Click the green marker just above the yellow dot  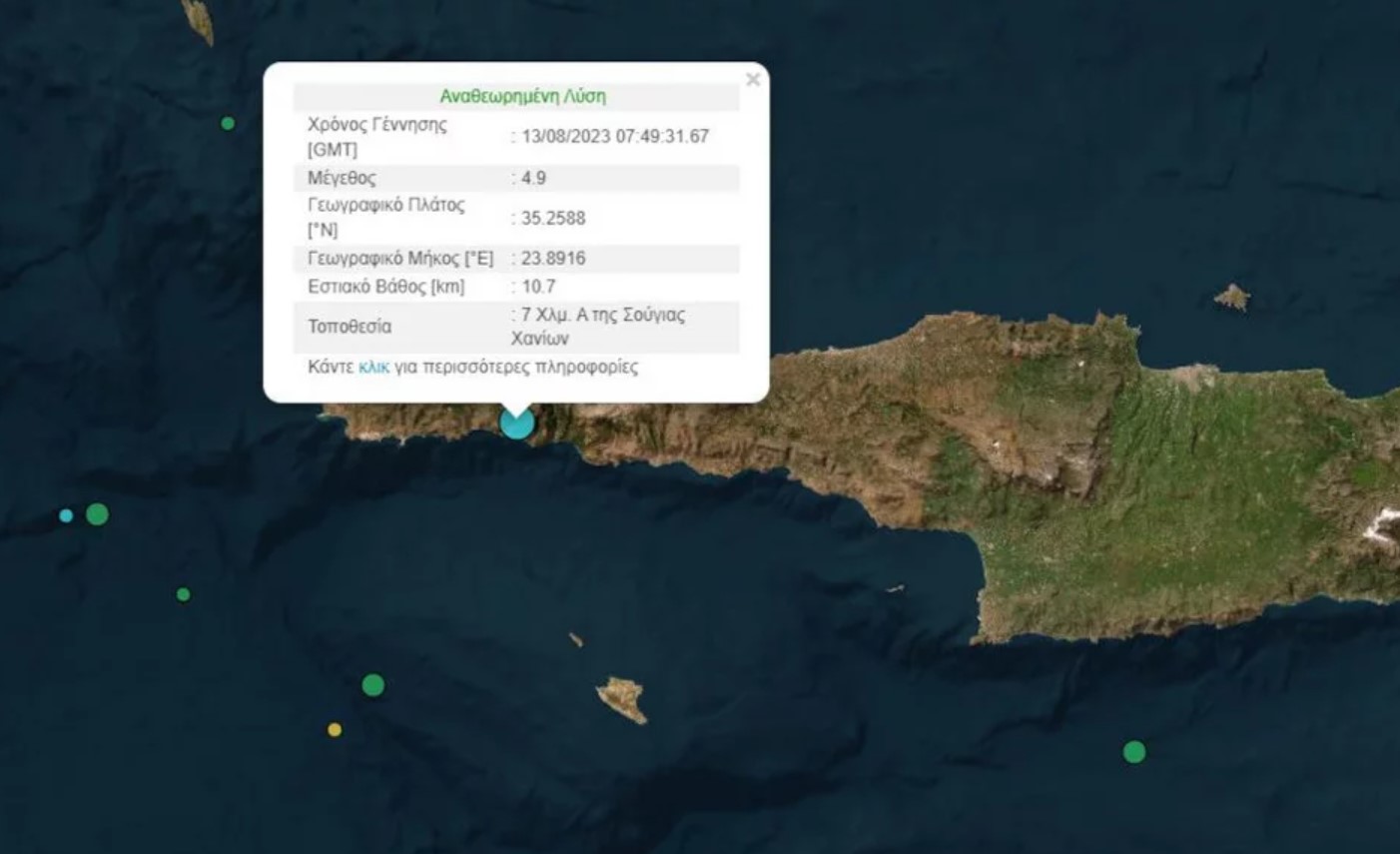pyautogui.click(x=372, y=685)
